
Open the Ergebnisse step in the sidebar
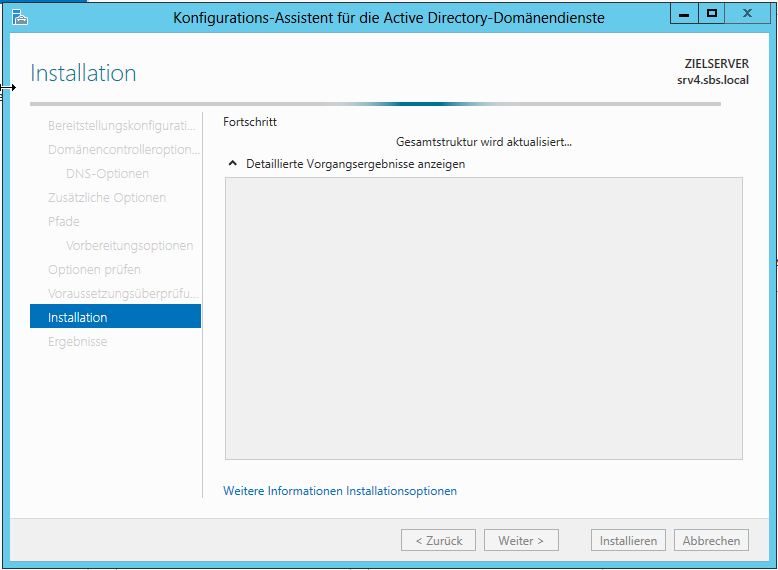point(78,341)
